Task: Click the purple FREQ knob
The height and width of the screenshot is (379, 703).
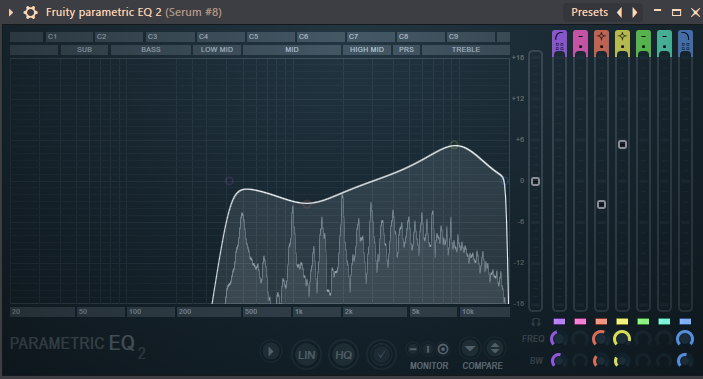Action: click(559, 339)
